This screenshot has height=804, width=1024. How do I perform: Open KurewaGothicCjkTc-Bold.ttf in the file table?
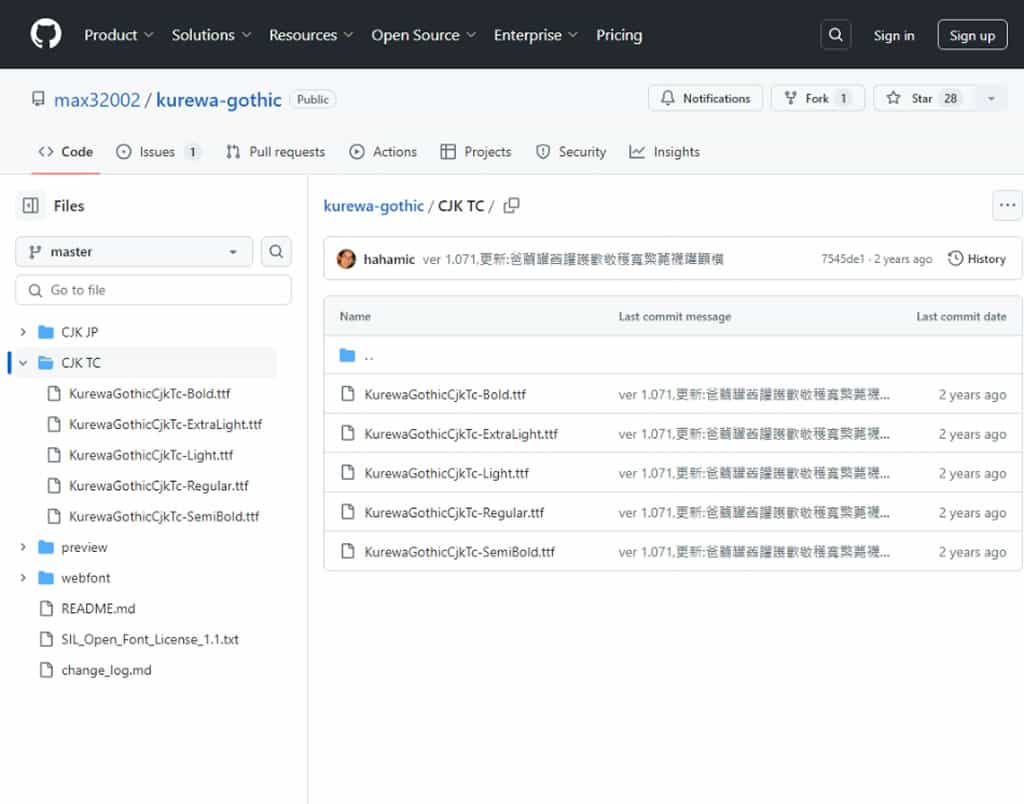[x=445, y=394]
